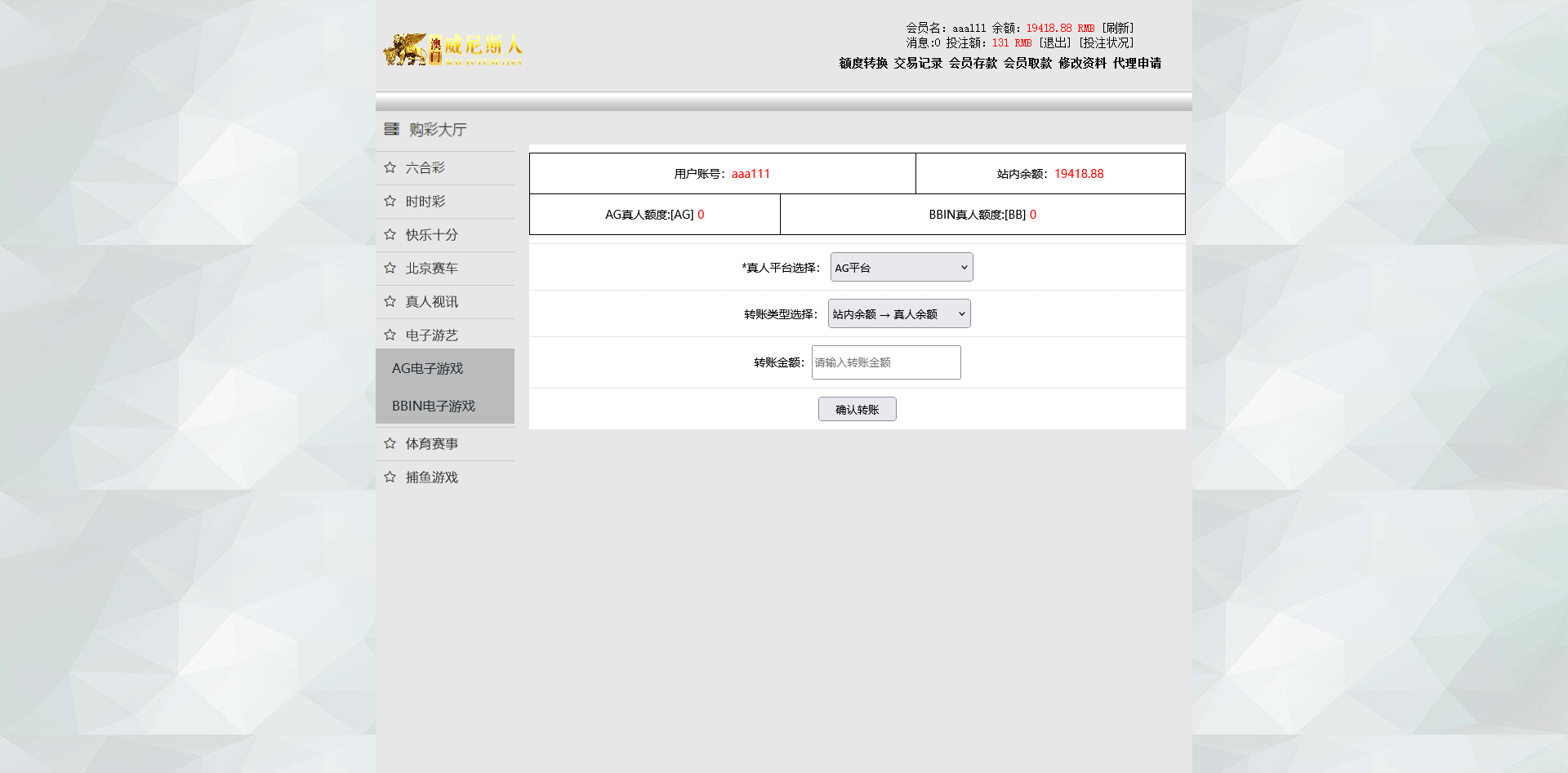Switch to the AG电子游戏 submenu item
Viewport: 1568px width, 773px height.
tap(427, 368)
